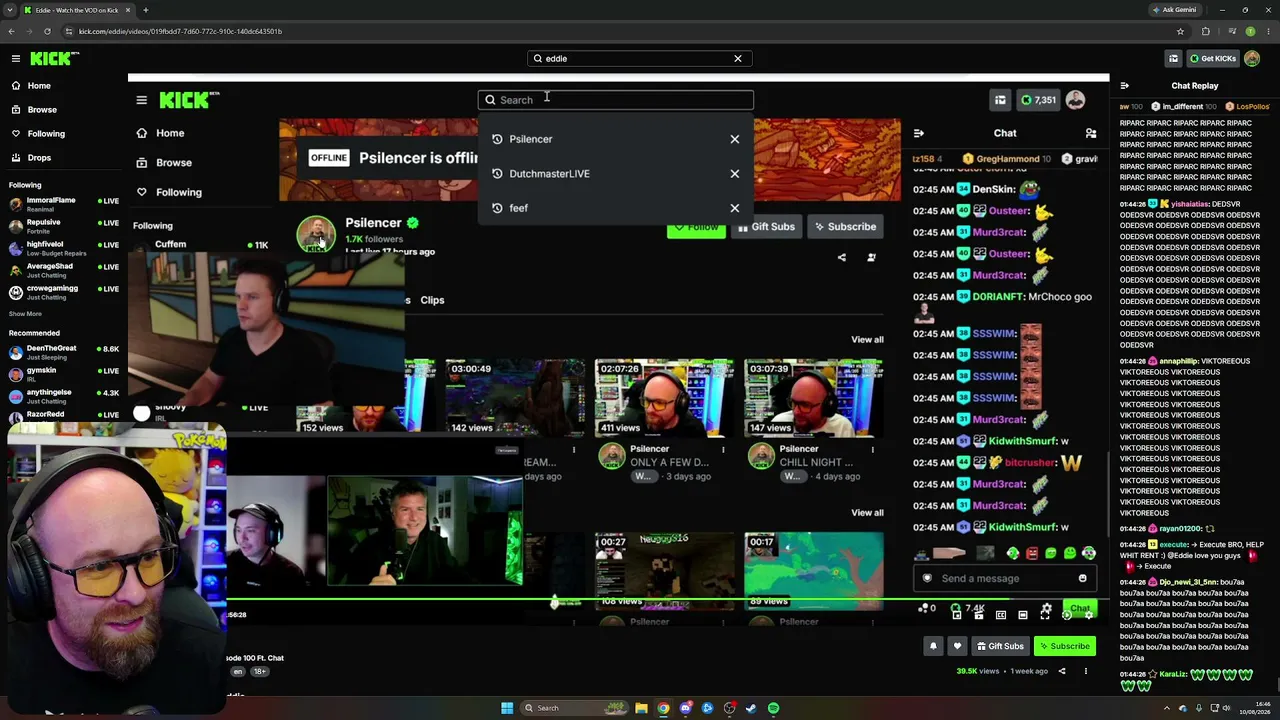Remove 'Psilencer' from recent searches

735,139
